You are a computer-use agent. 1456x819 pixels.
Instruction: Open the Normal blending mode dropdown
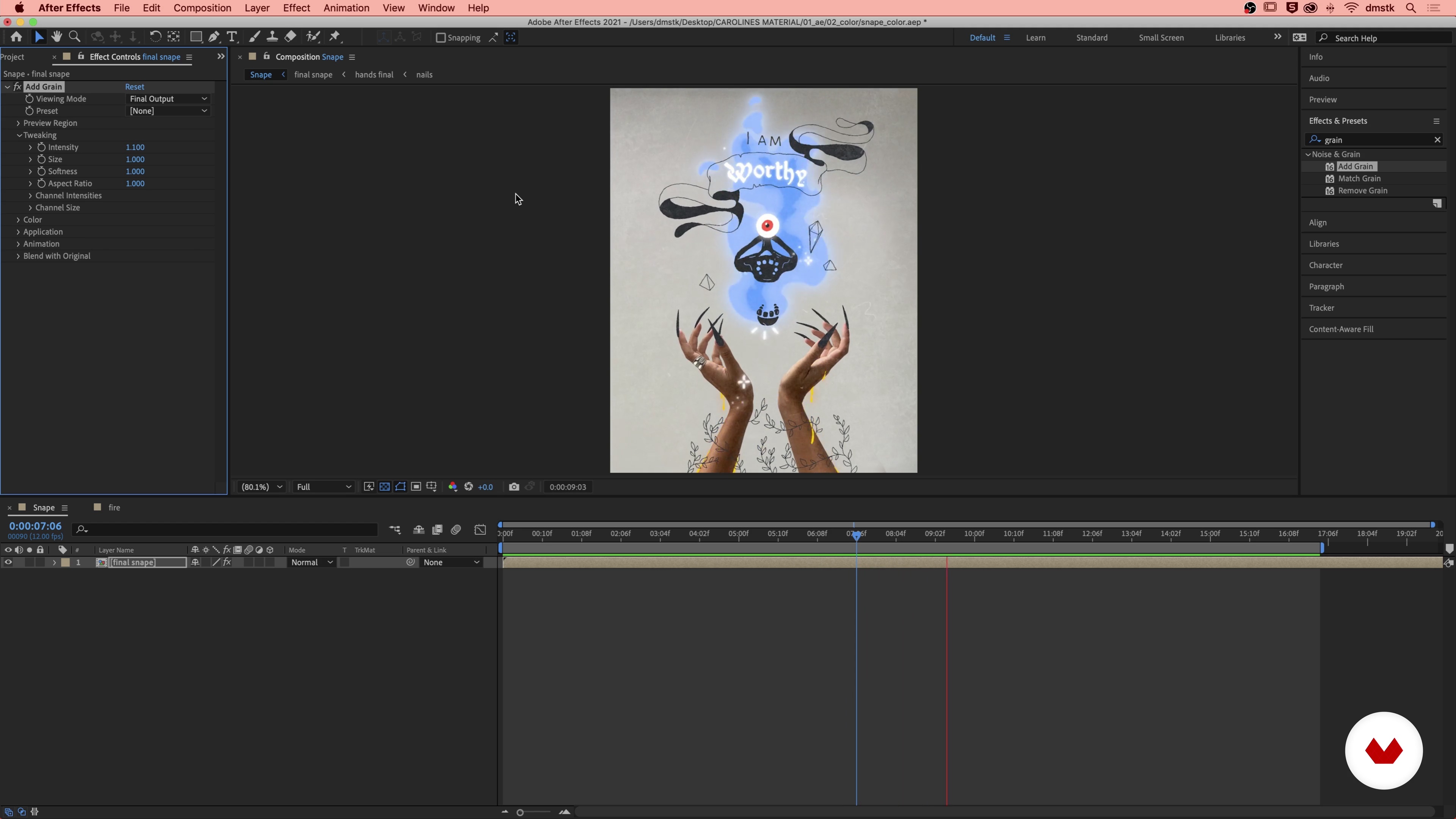point(311,562)
